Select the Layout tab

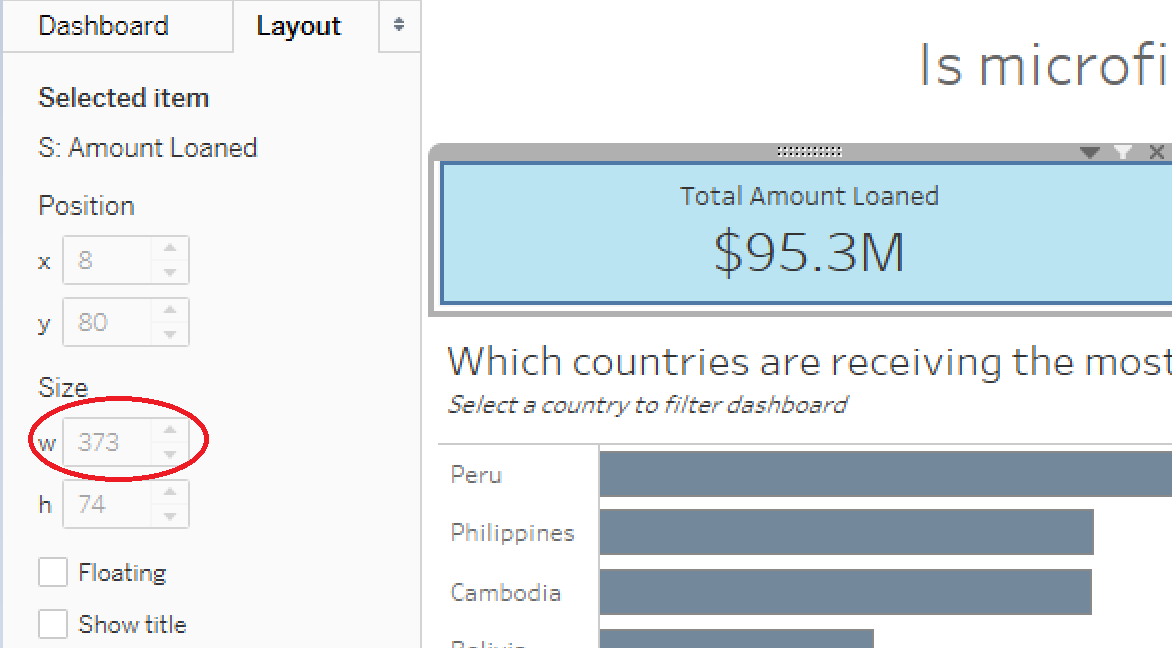pyautogui.click(x=299, y=26)
